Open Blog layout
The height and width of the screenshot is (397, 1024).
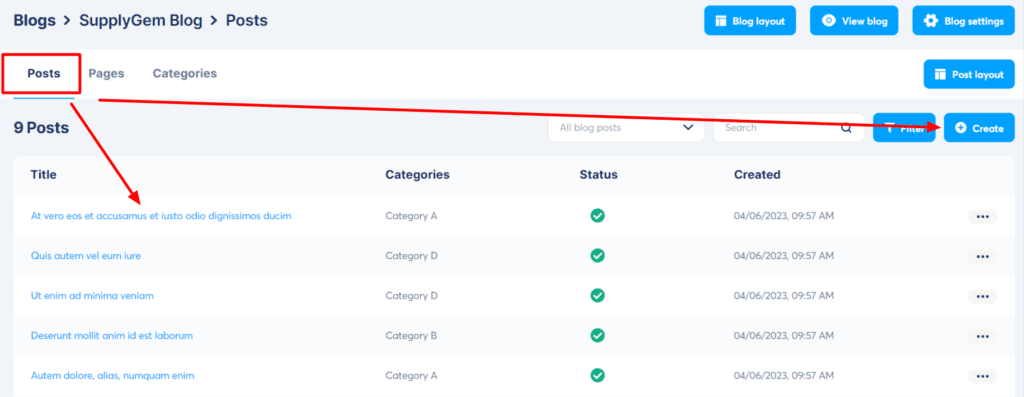[x=753, y=21]
